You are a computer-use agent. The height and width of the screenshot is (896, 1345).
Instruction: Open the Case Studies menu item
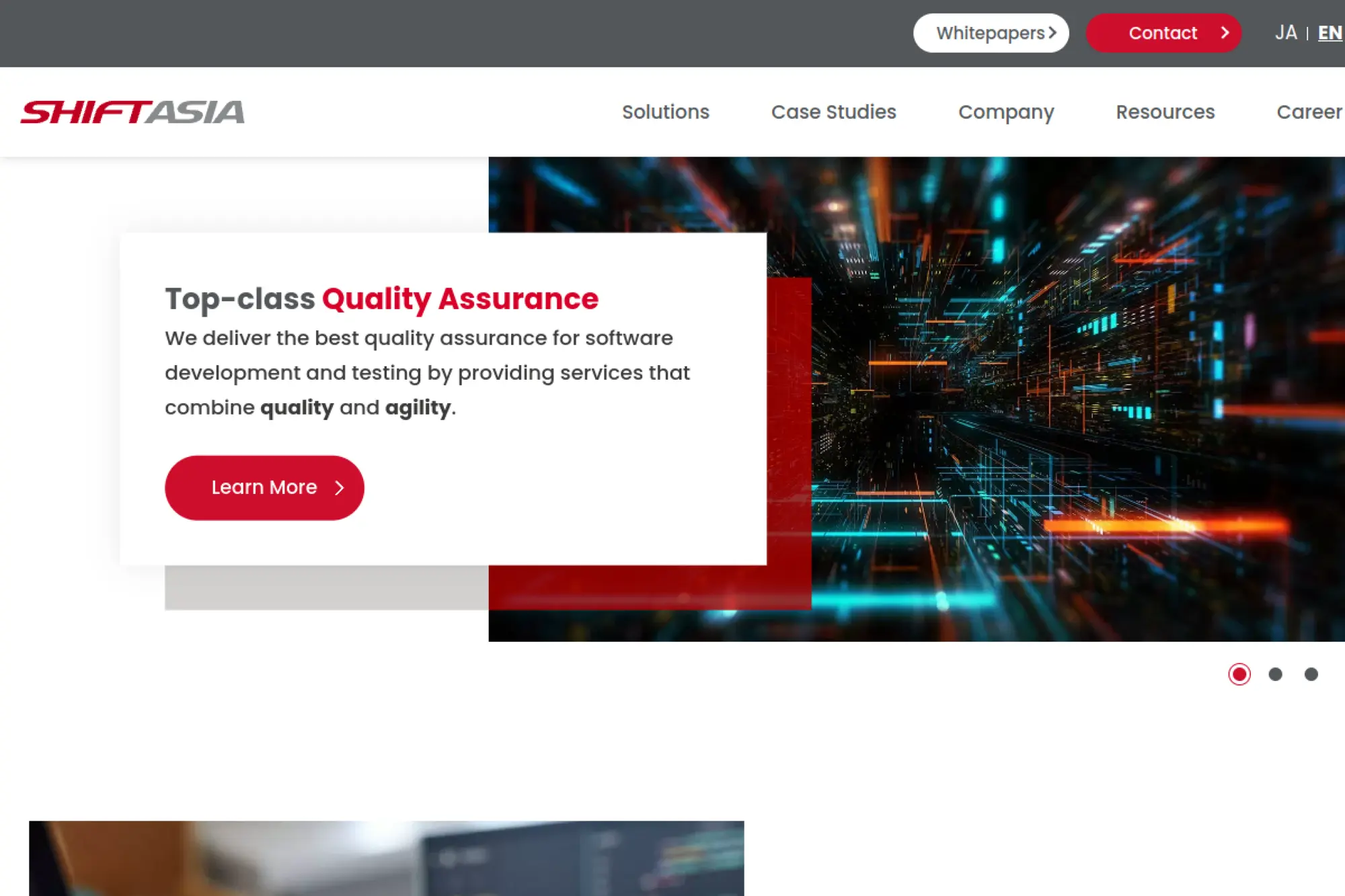click(833, 112)
